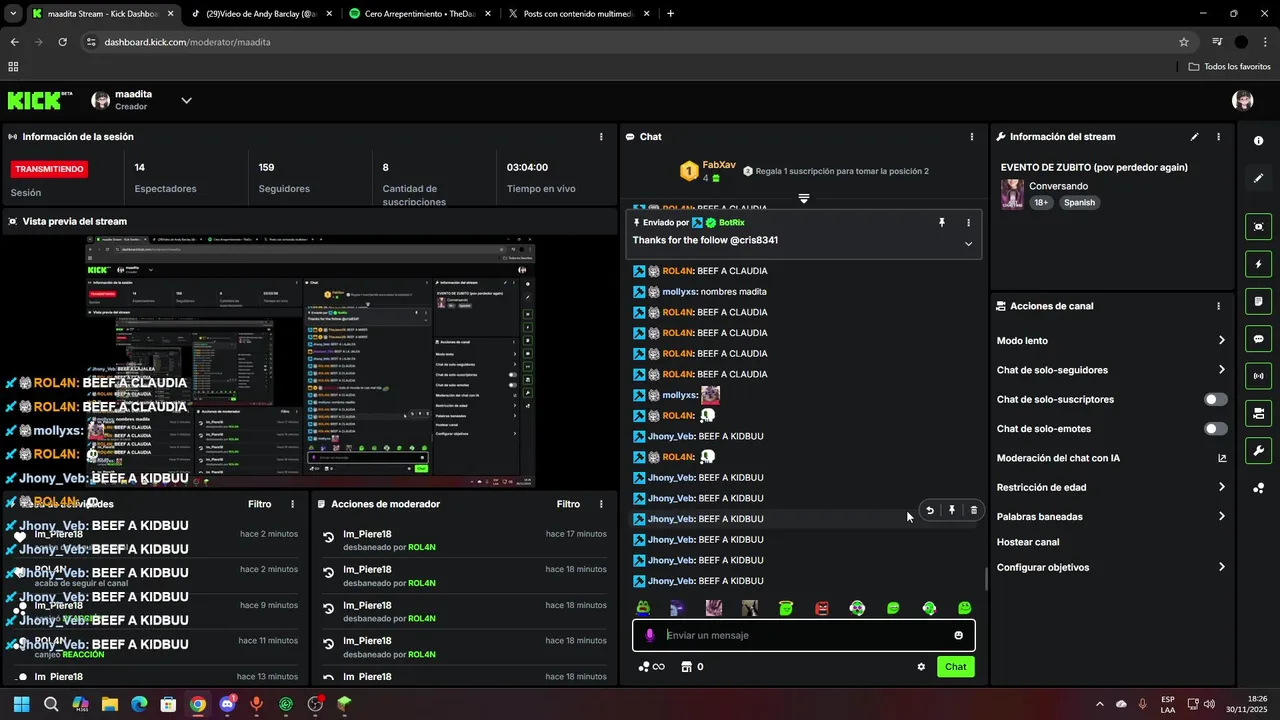1280x720 pixels.
Task: Open chat settings gear icon
Action: point(921,667)
